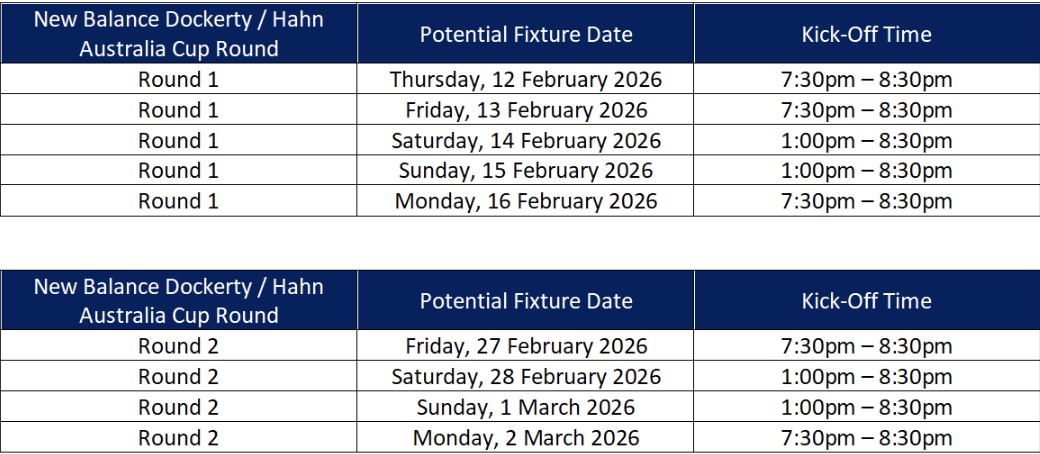Select the kick-off time for Friday, 27 February
This screenshot has height=454, width=1040.
(866, 346)
